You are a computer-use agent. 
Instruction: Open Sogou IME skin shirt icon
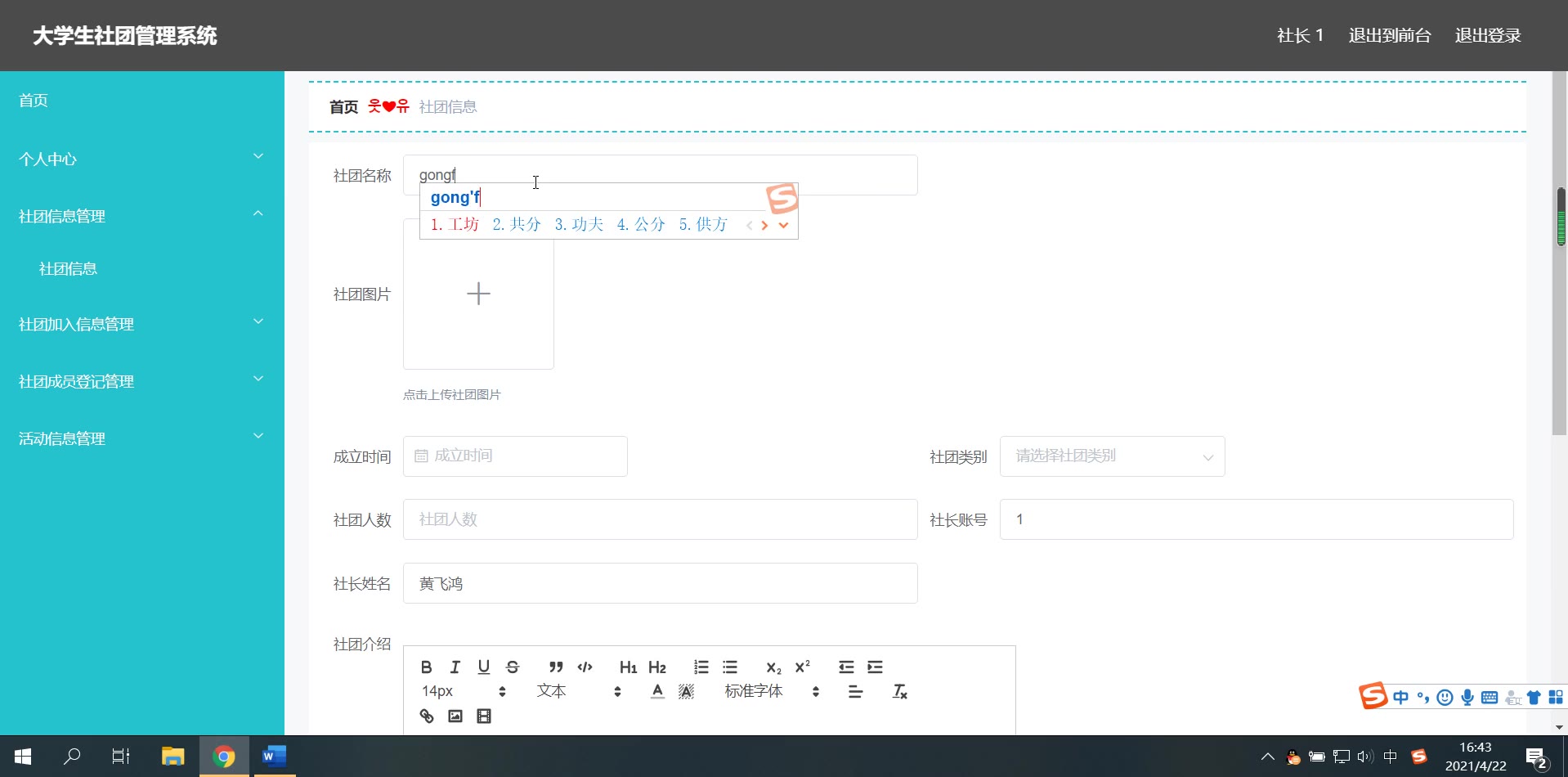pyautogui.click(x=1534, y=697)
